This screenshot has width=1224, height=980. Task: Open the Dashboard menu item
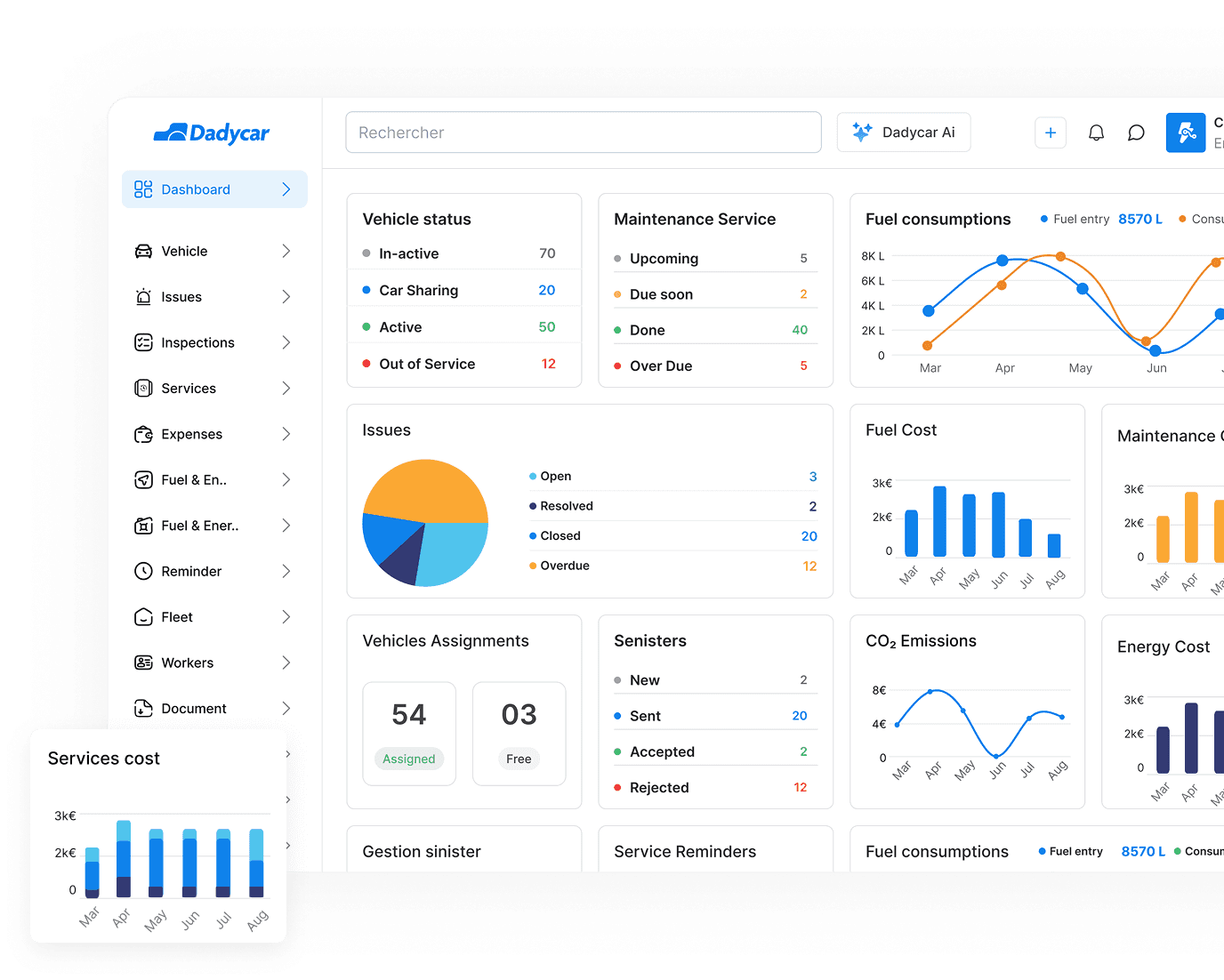pos(214,189)
